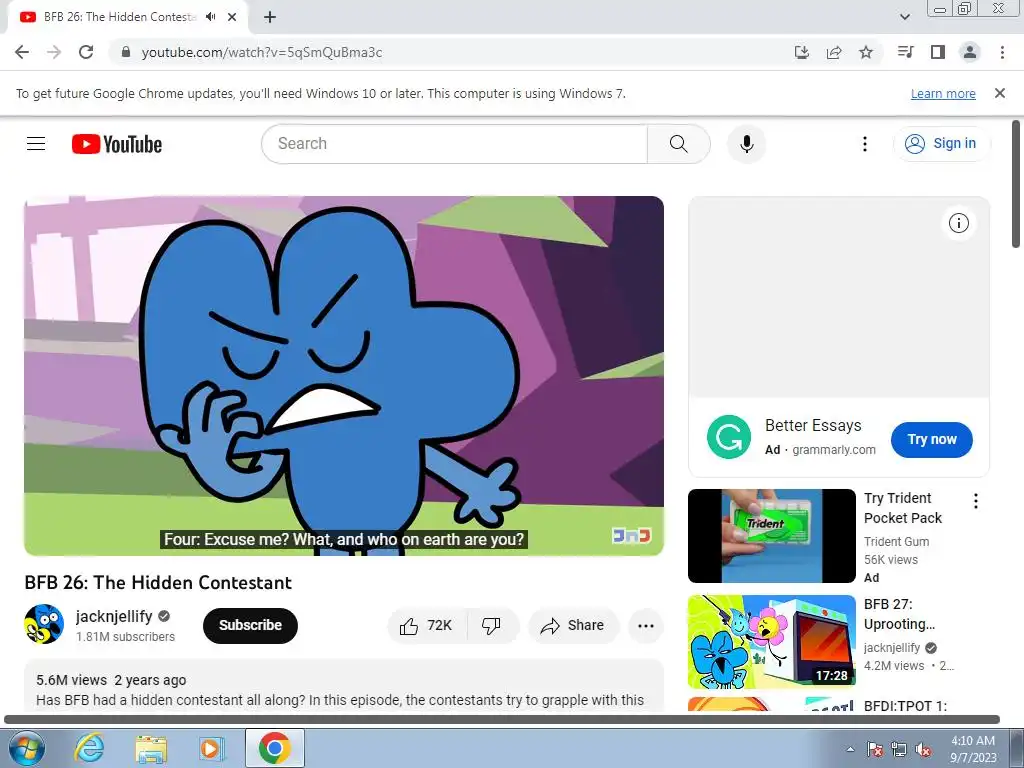Expand the video description box

[344, 686]
